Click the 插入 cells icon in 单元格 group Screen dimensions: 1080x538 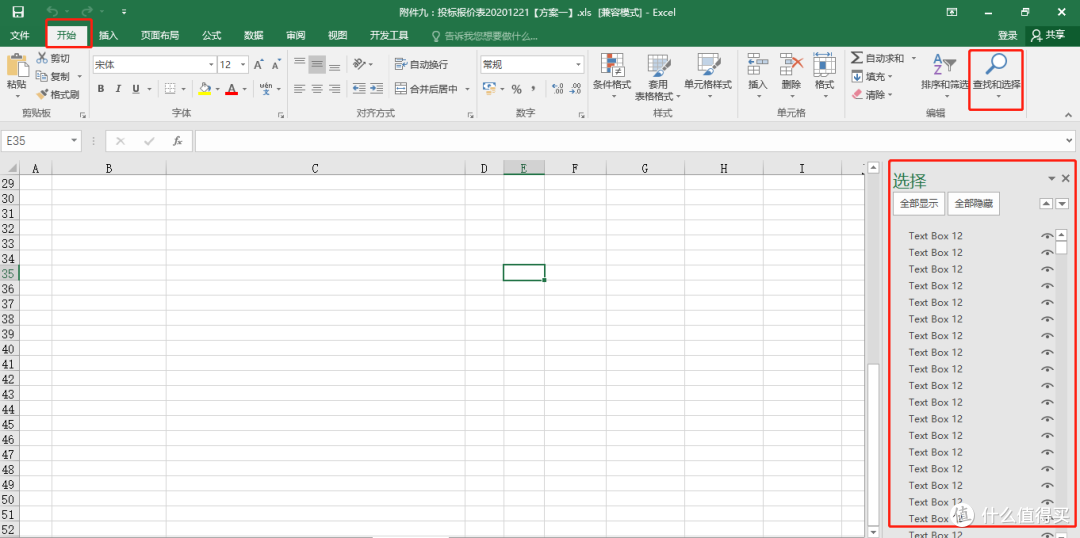pyautogui.click(x=758, y=64)
